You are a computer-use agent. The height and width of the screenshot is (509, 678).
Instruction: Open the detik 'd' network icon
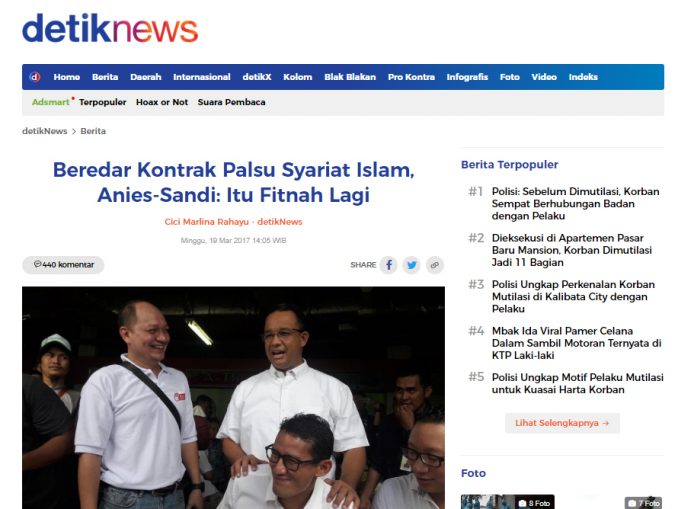[35, 77]
